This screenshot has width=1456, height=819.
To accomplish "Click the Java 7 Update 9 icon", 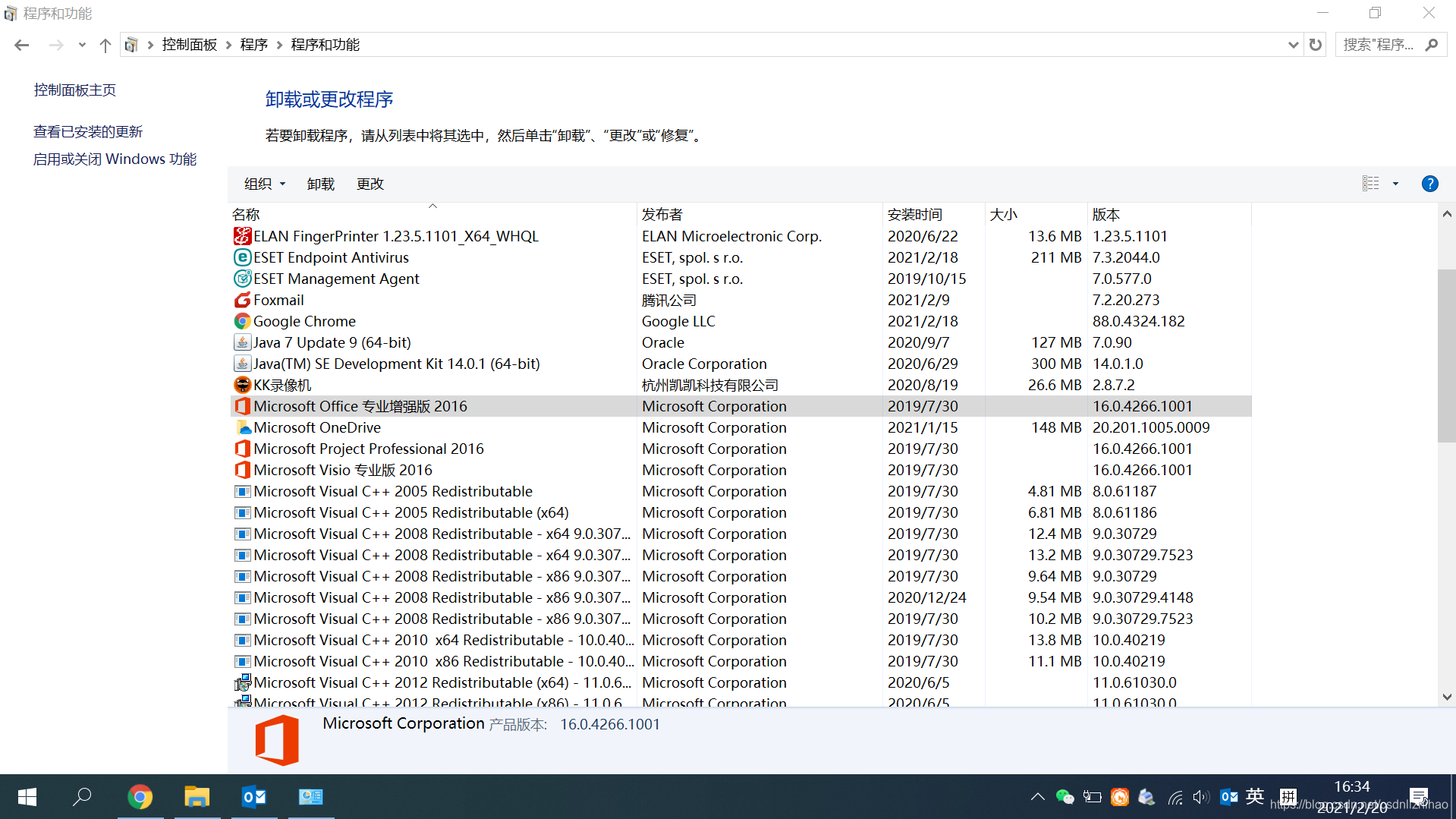I will (x=242, y=342).
